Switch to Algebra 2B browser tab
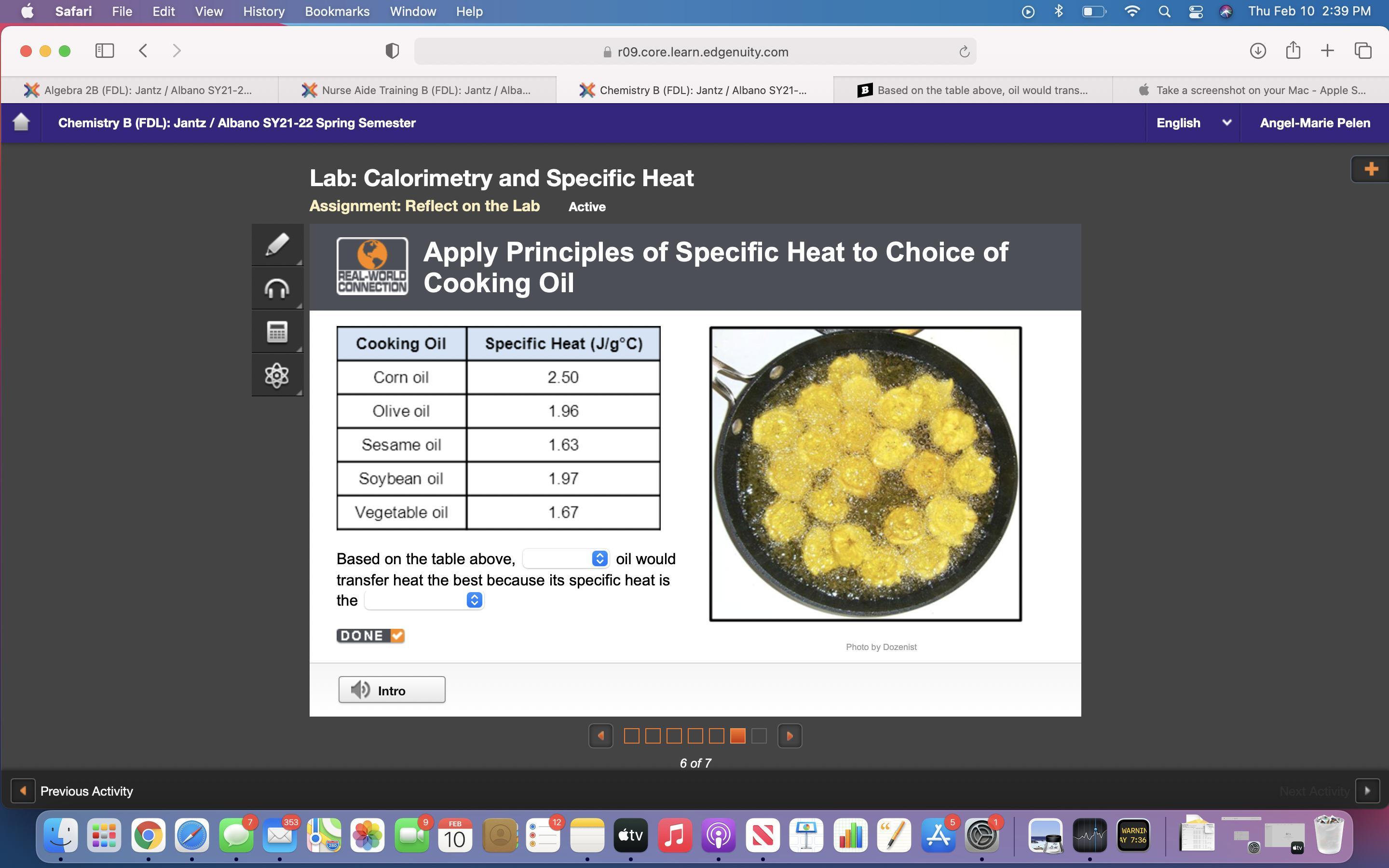The image size is (1389, 868). coord(139,90)
